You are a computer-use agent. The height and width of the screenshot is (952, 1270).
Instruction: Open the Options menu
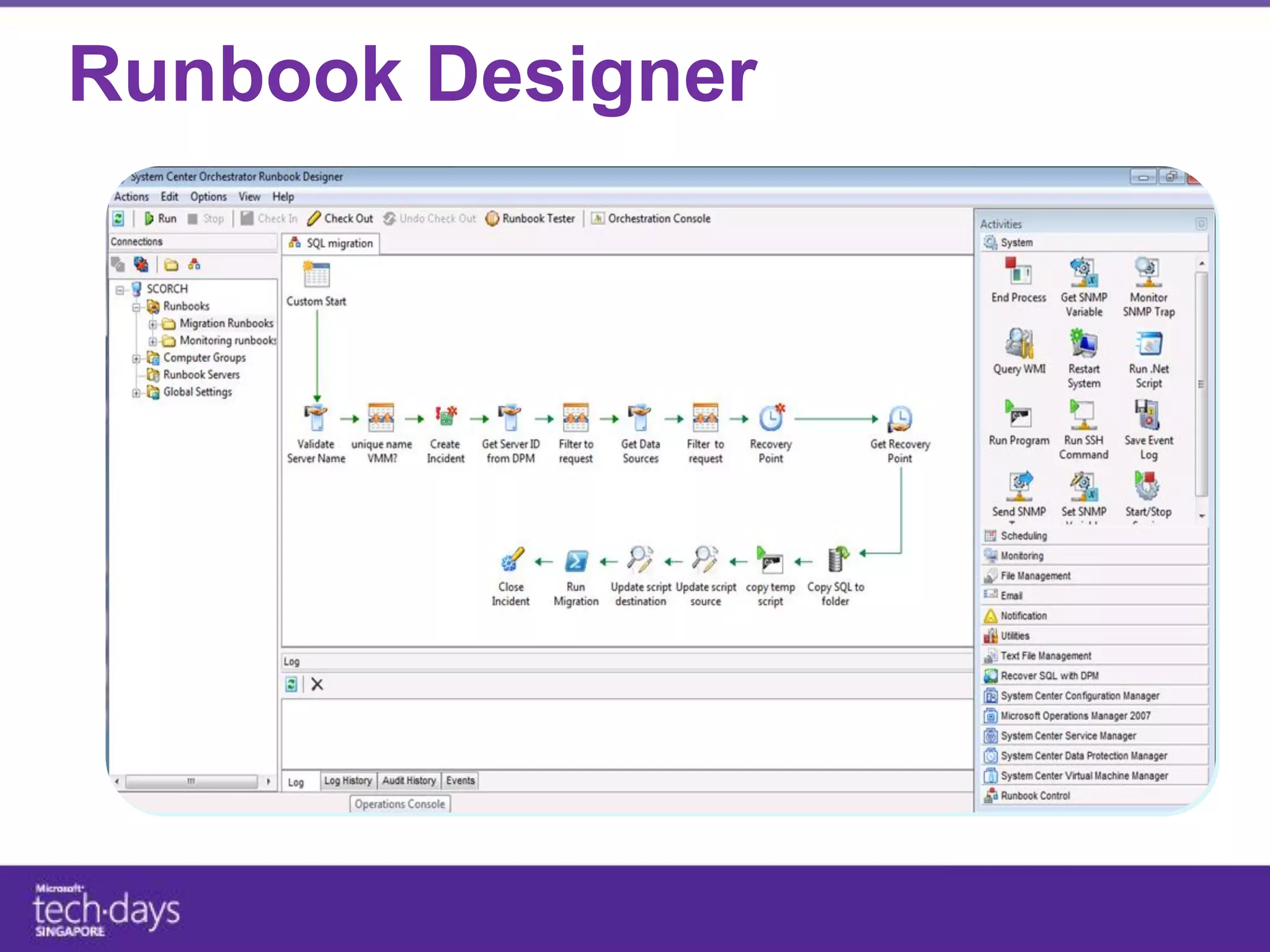(208, 197)
